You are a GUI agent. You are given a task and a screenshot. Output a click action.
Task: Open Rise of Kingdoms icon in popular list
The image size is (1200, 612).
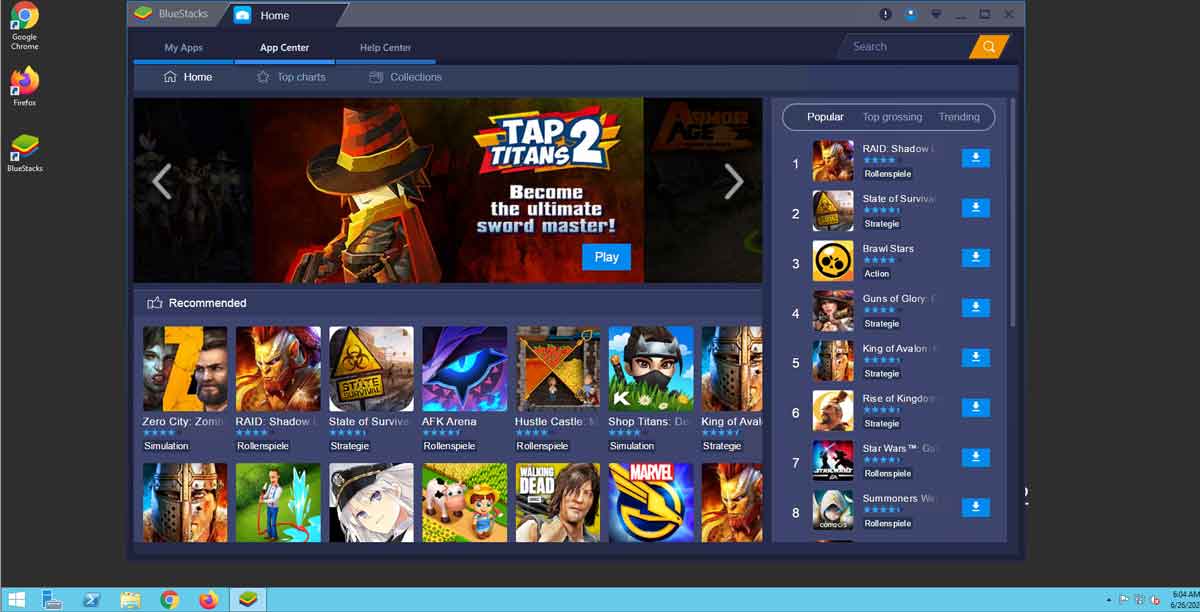click(833, 411)
